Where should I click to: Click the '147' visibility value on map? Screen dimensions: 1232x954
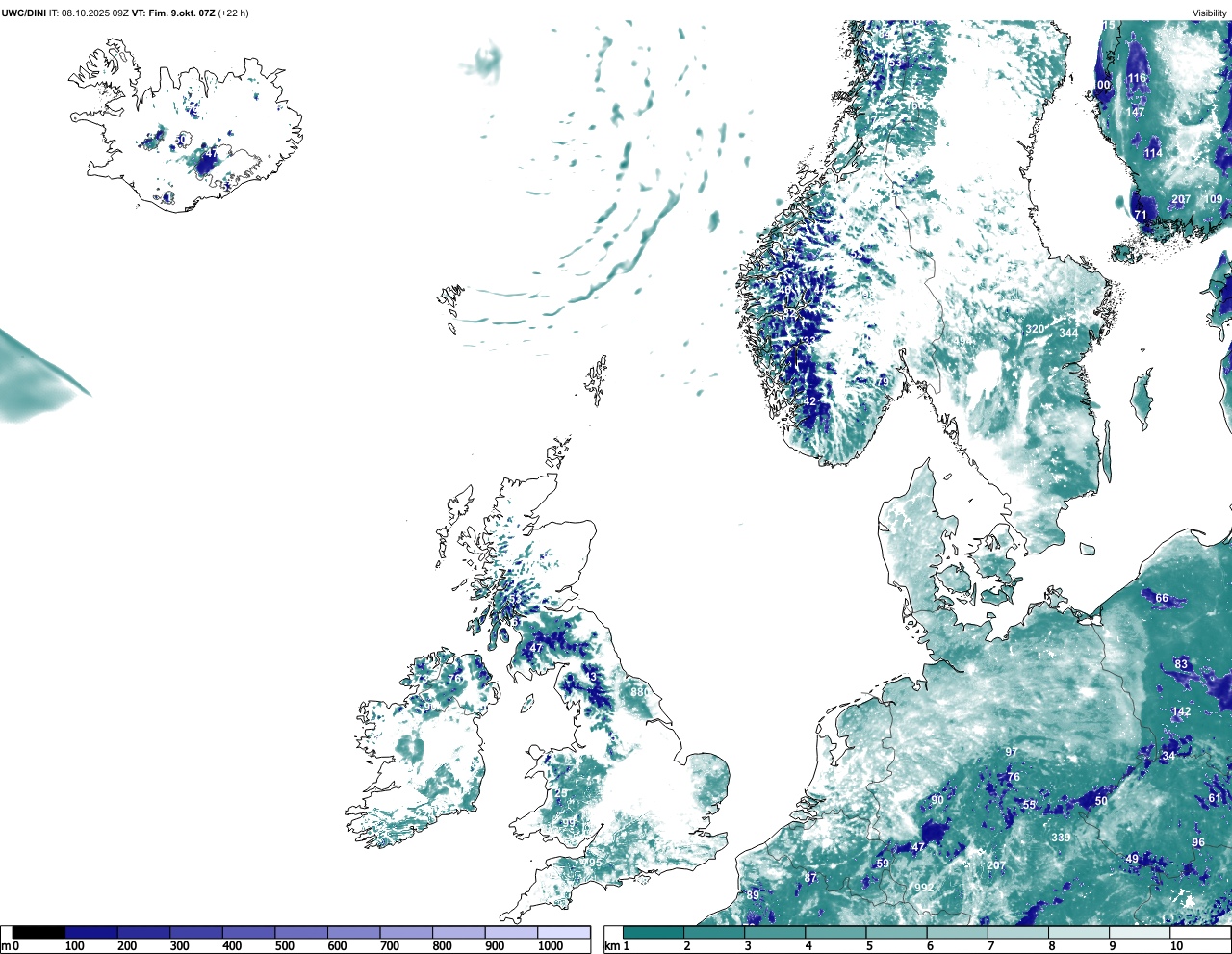point(1135,112)
